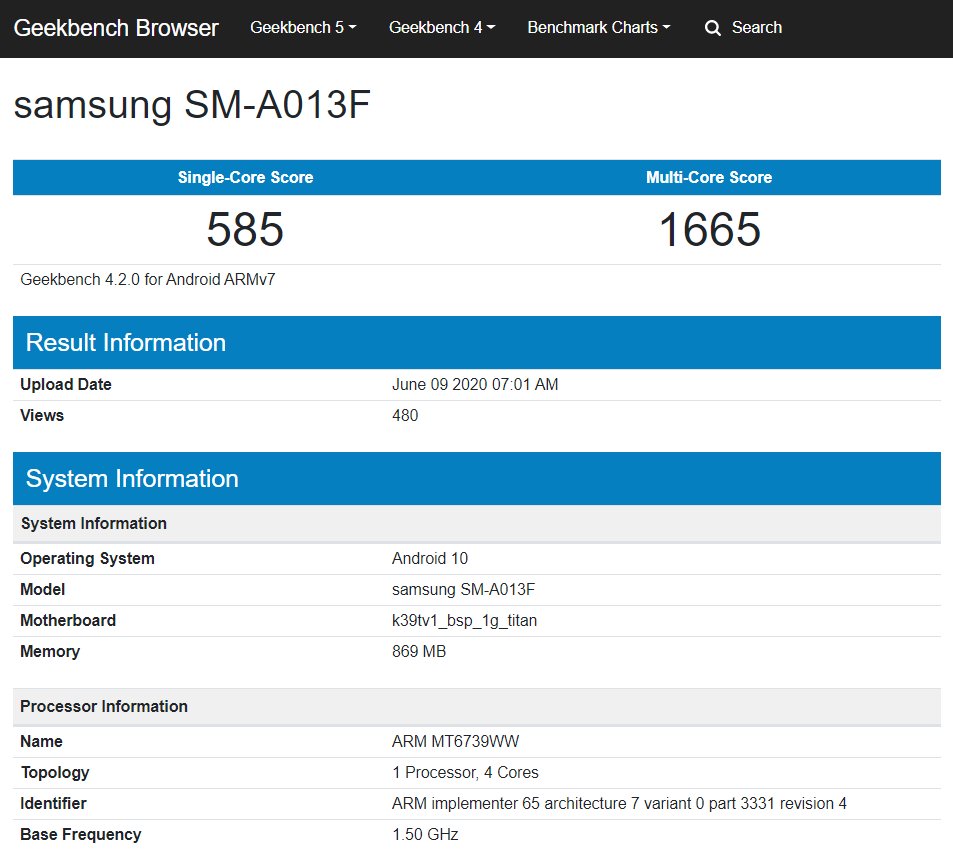953x868 pixels.
Task: Select the value 1 Processor, 4 Cores
Action: 465,773
